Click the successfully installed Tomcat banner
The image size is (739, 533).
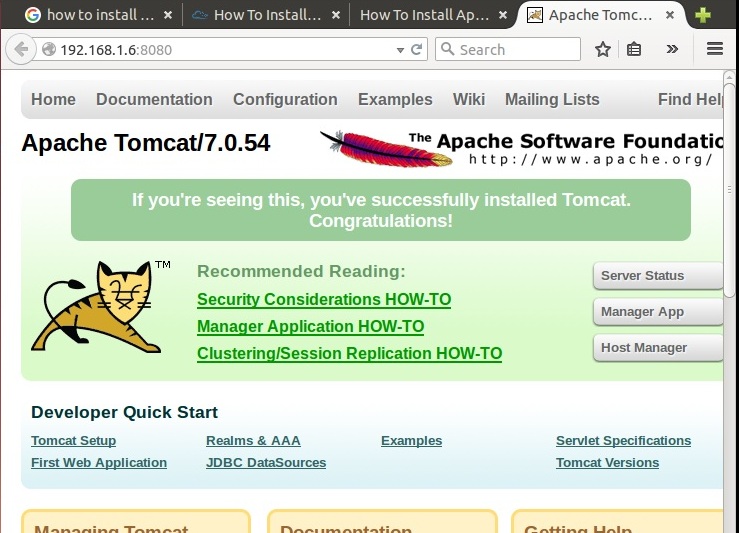381,210
